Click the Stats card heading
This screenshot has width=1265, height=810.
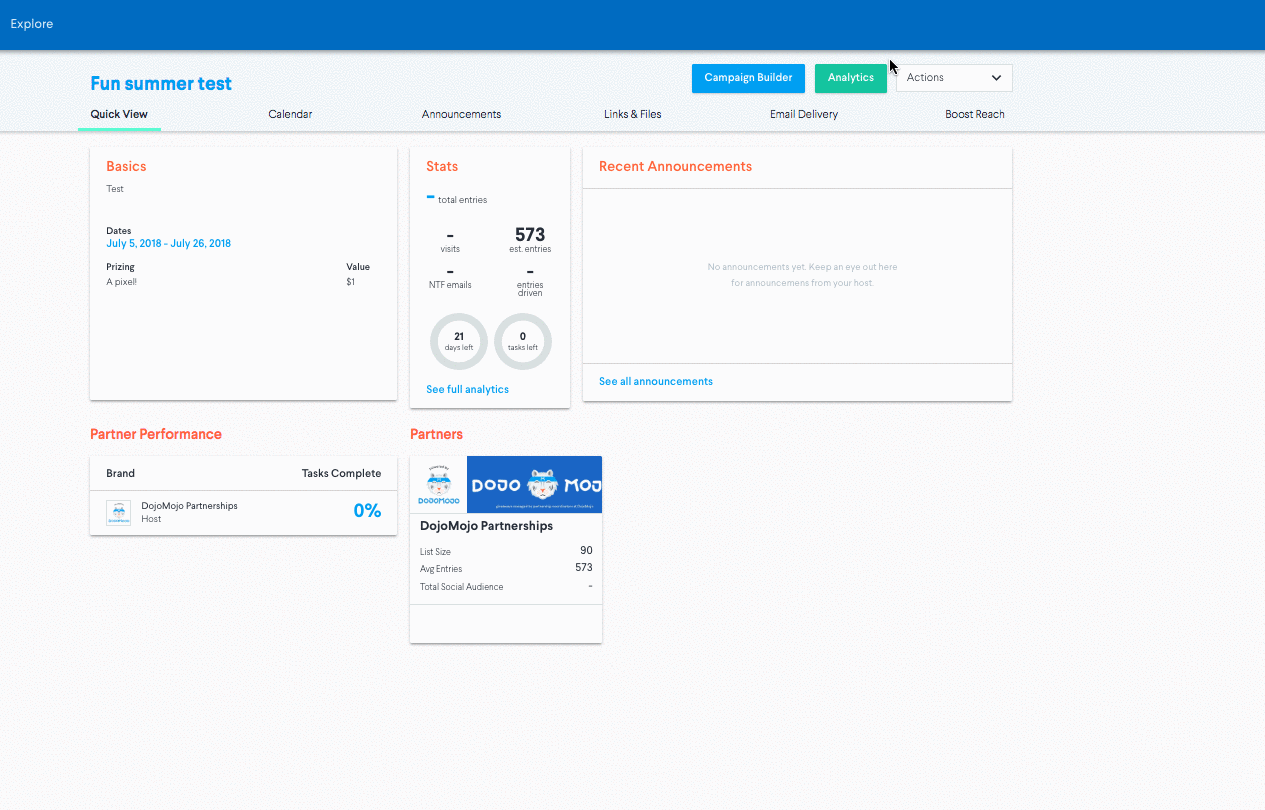coord(442,166)
